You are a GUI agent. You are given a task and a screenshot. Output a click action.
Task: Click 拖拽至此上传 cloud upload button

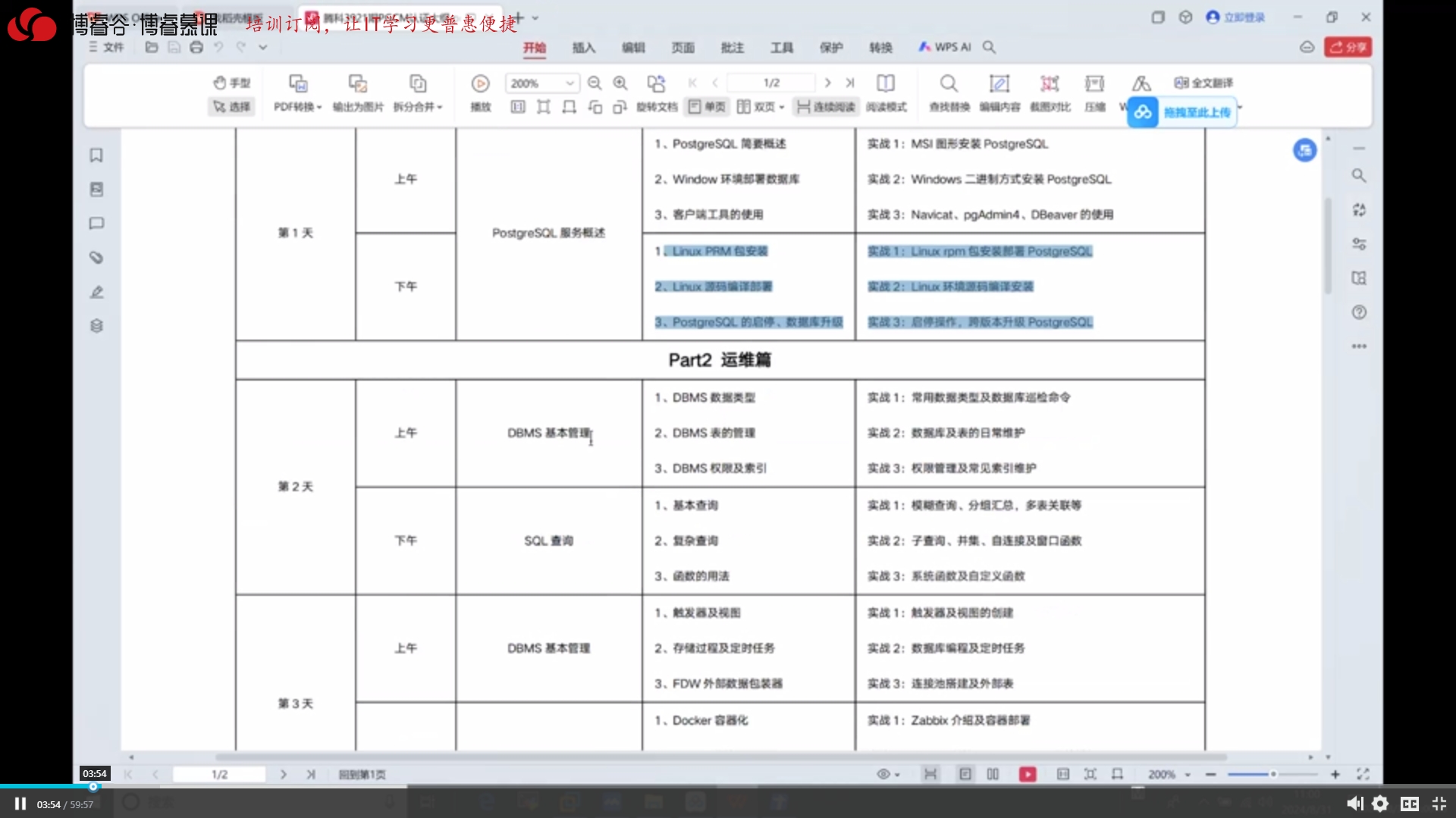click(x=1181, y=112)
